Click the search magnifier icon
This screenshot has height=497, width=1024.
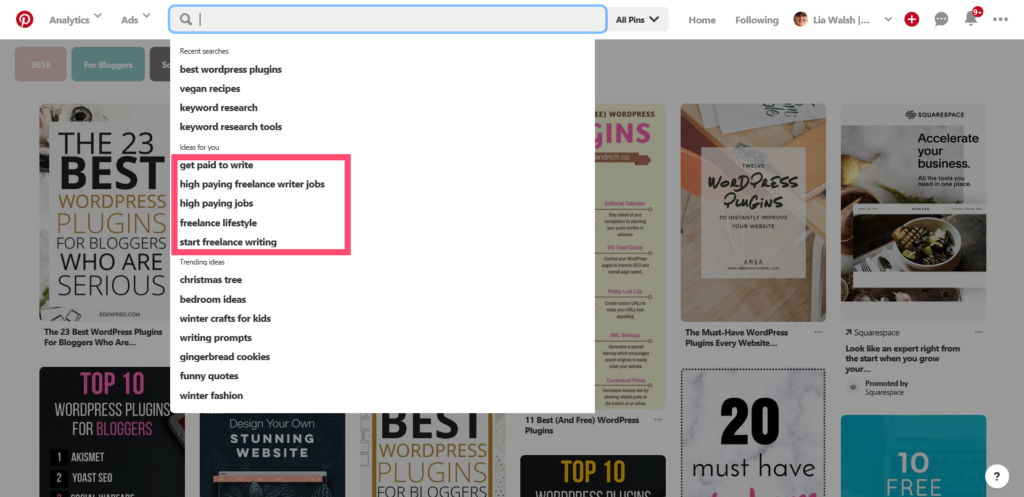point(186,20)
